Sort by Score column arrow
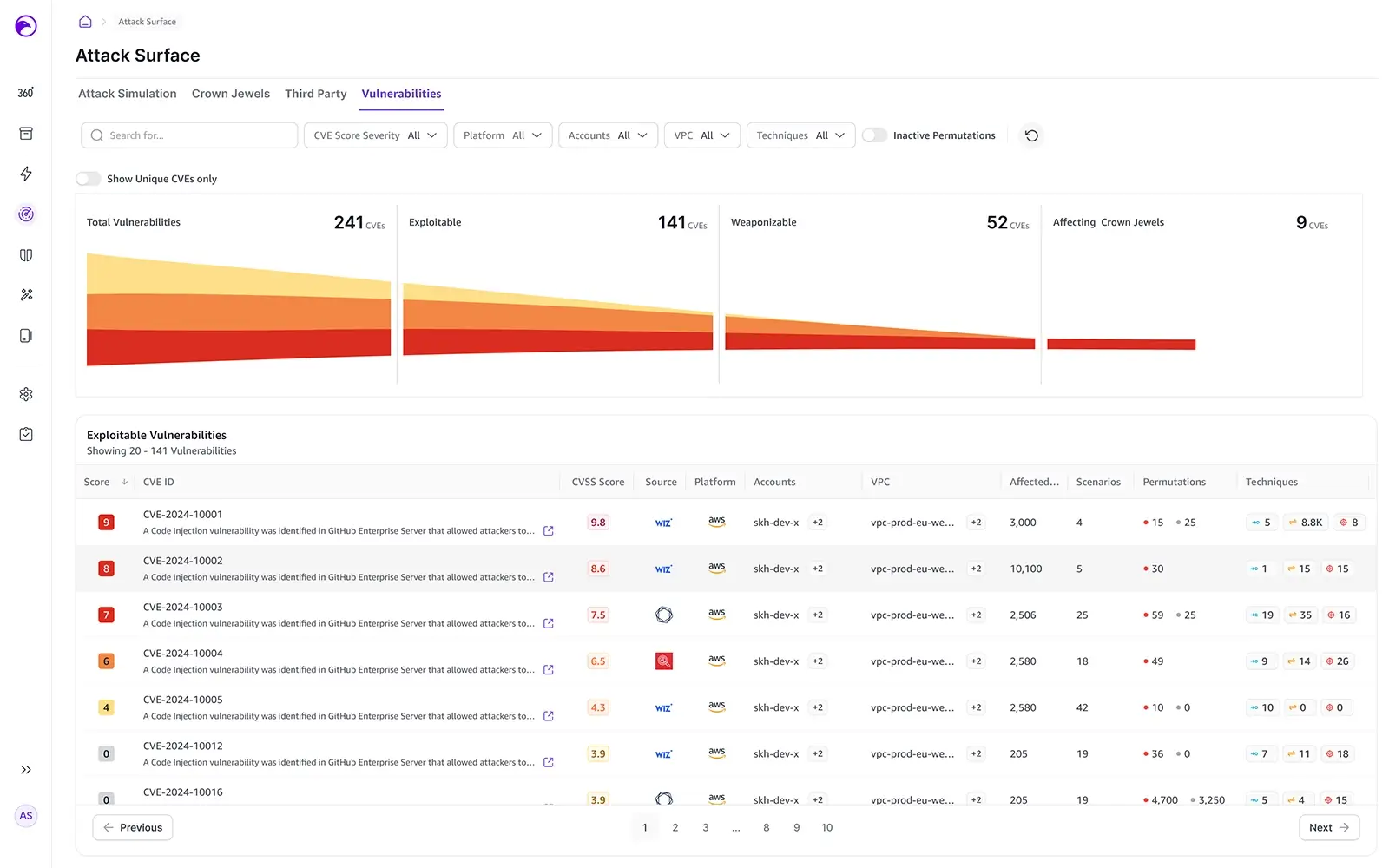Screen dimensions: 1389x868 (124, 483)
